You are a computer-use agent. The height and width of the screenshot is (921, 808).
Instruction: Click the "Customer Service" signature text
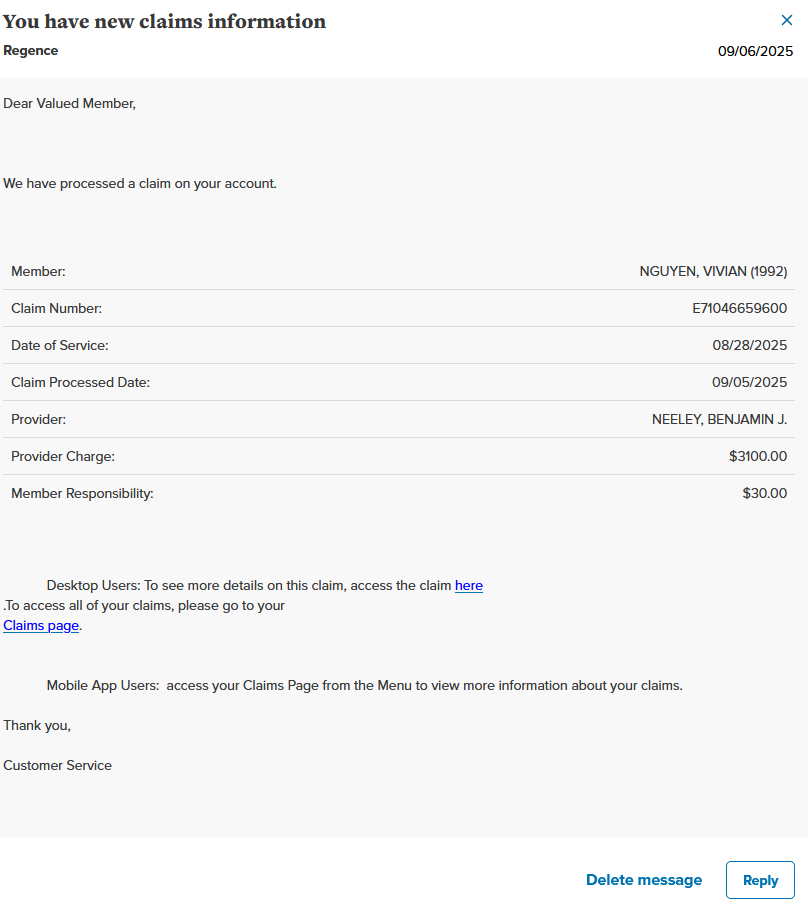click(57, 765)
